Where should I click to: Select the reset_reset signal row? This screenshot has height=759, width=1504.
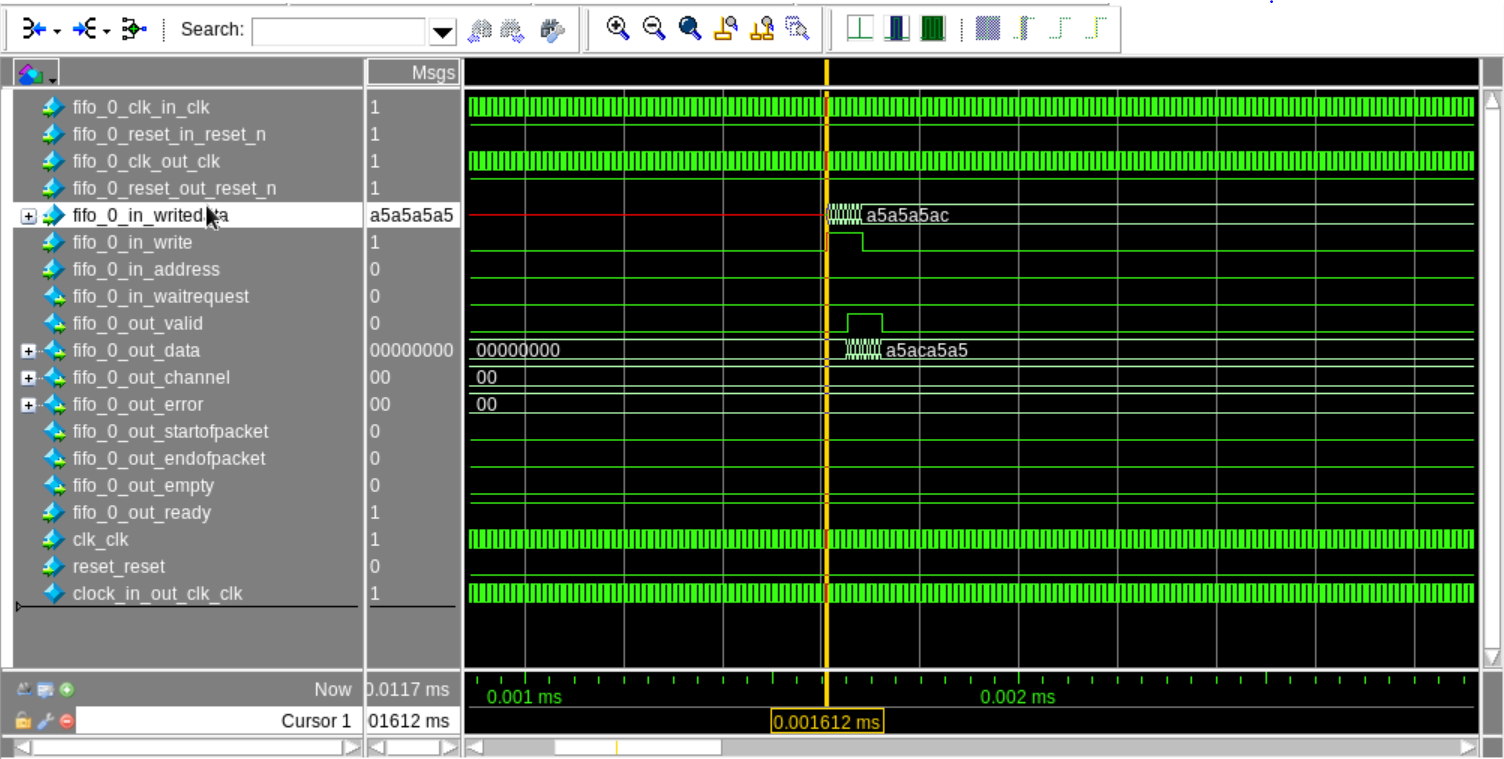coord(119,567)
